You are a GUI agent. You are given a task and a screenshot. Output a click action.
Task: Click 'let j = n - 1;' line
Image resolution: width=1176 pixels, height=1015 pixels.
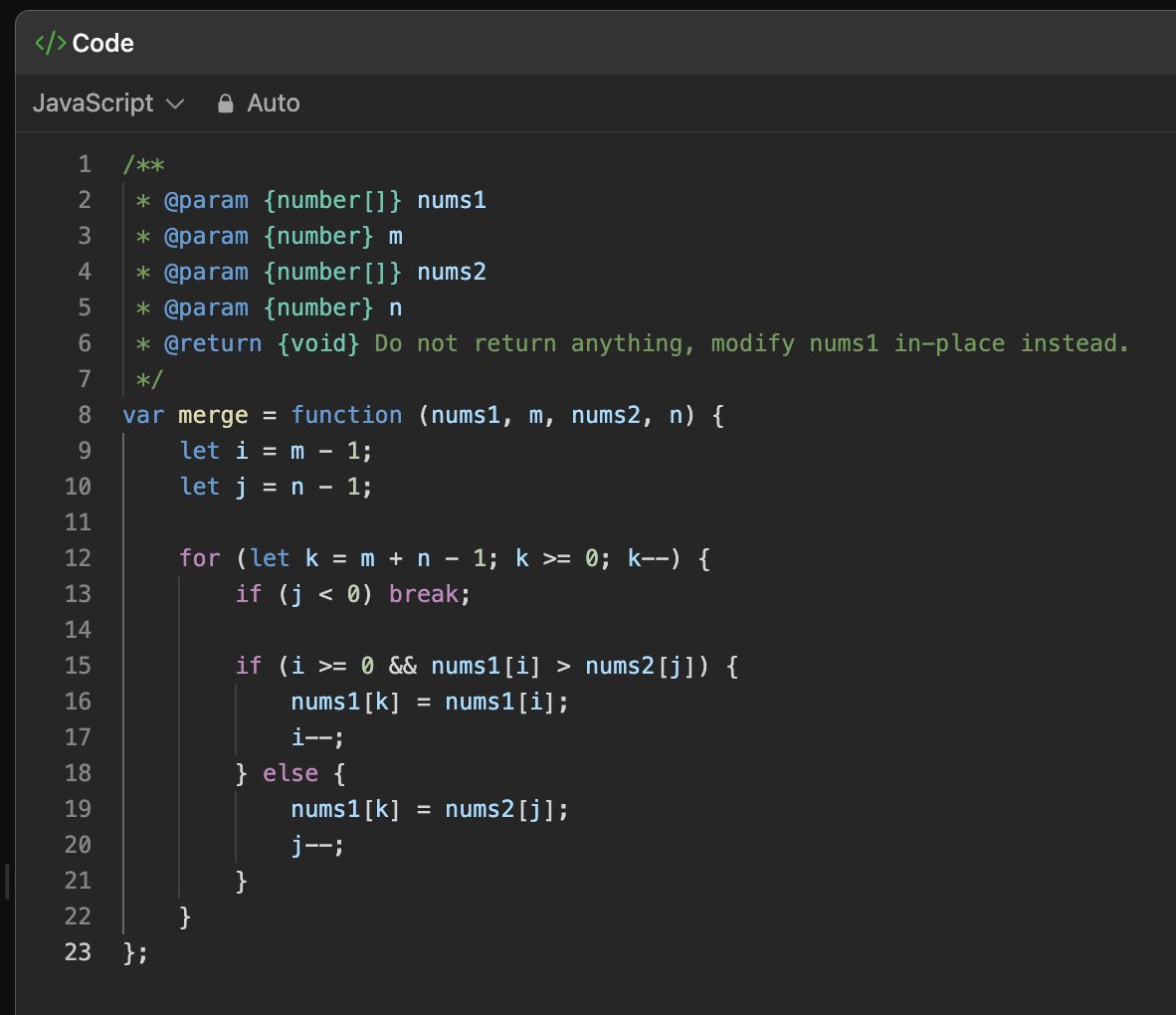click(276, 487)
